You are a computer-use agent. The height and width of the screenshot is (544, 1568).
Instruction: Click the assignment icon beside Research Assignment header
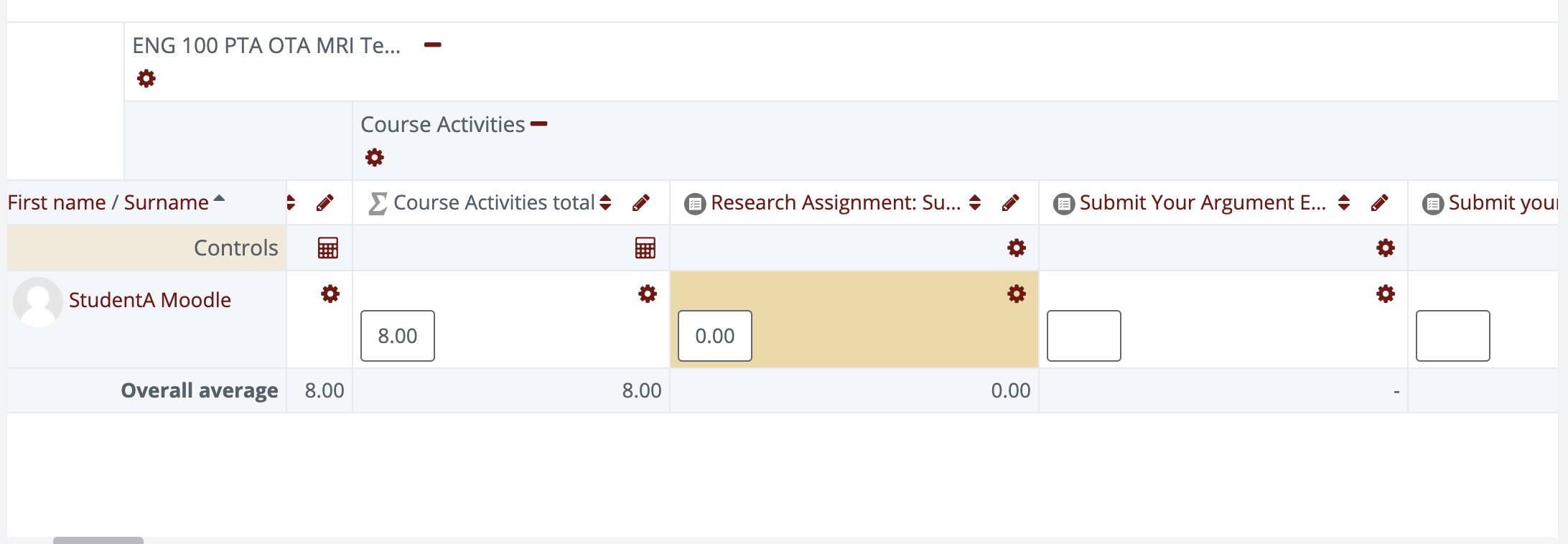tap(694, 202)
